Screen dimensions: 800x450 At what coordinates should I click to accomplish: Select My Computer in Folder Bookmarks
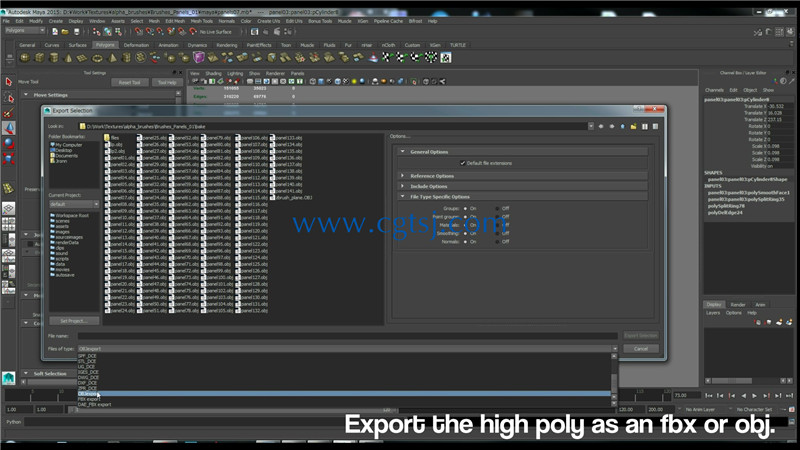click(66, 145)
